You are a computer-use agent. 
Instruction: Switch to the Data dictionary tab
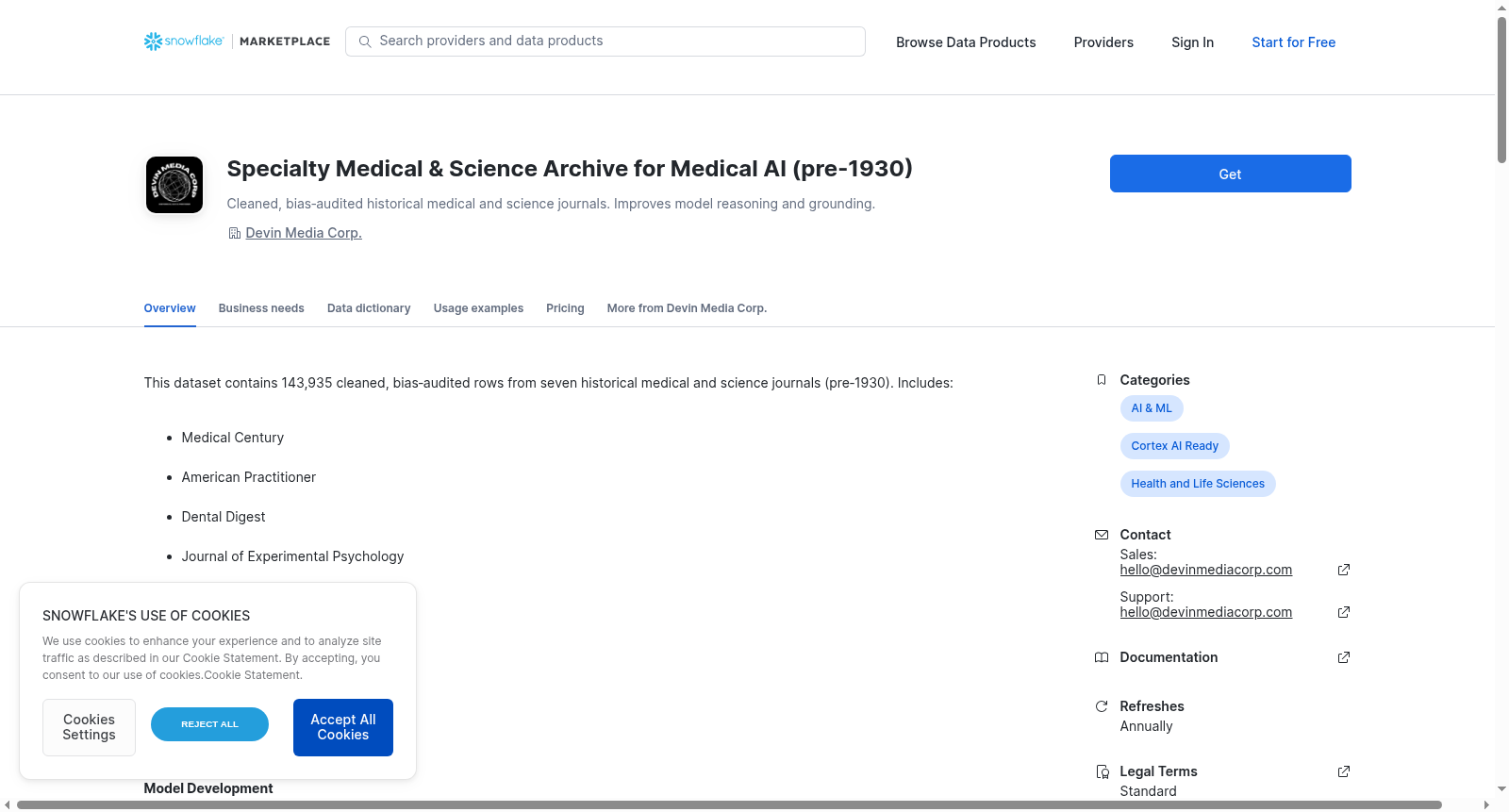pos(369,308)
